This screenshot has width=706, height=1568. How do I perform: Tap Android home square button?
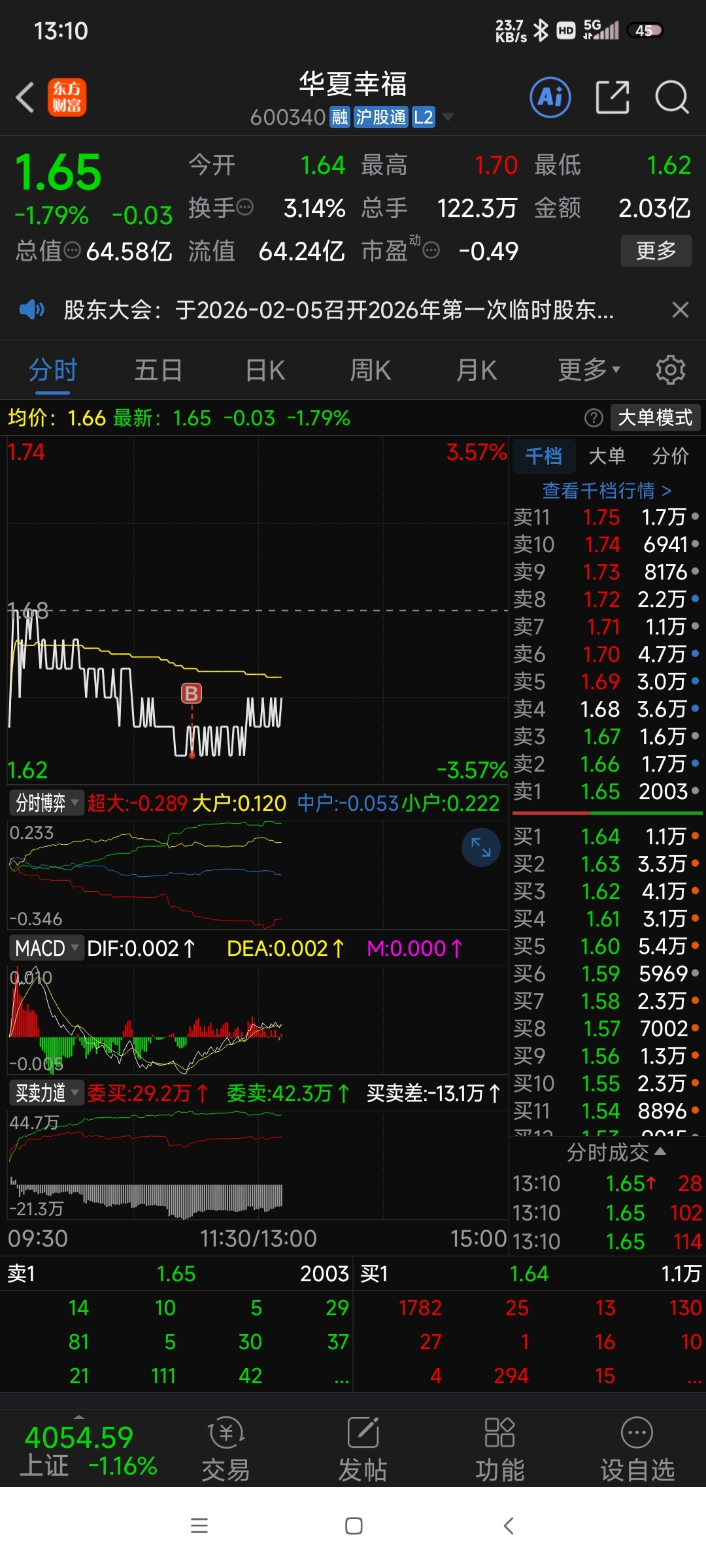point(354,1526)
